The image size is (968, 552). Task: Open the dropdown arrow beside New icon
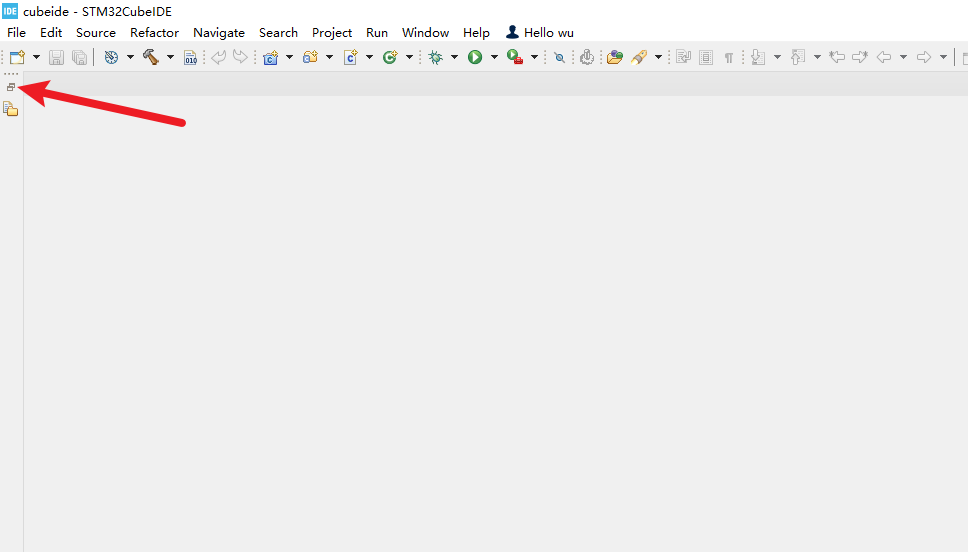(x=37, y=57)
